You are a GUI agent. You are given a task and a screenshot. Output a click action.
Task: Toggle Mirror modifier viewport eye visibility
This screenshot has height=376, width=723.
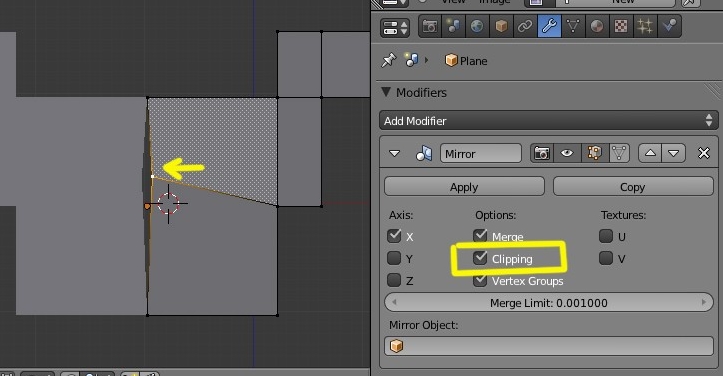pos(567,153)
